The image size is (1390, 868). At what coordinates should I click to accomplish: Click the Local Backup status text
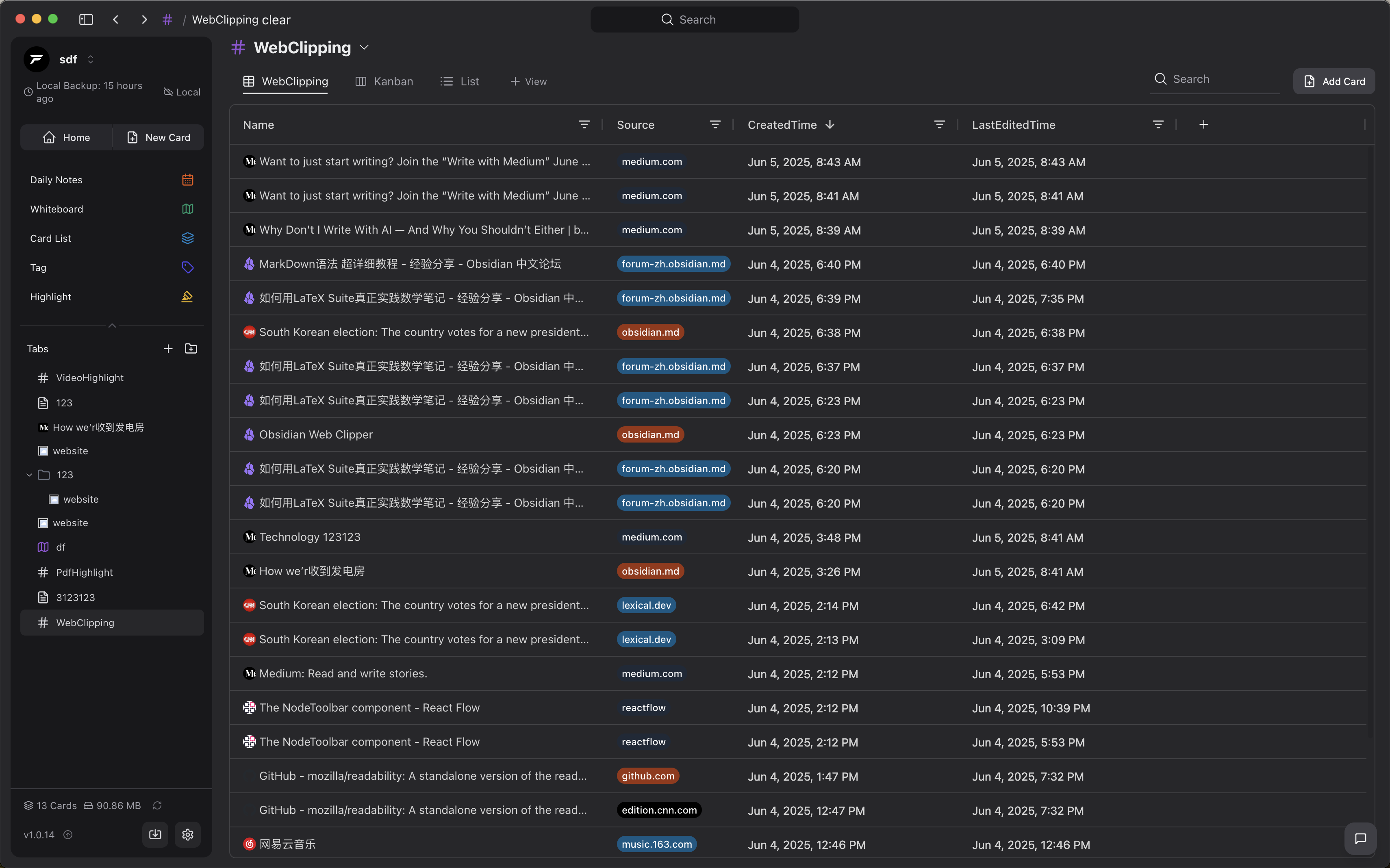[89, 92]
